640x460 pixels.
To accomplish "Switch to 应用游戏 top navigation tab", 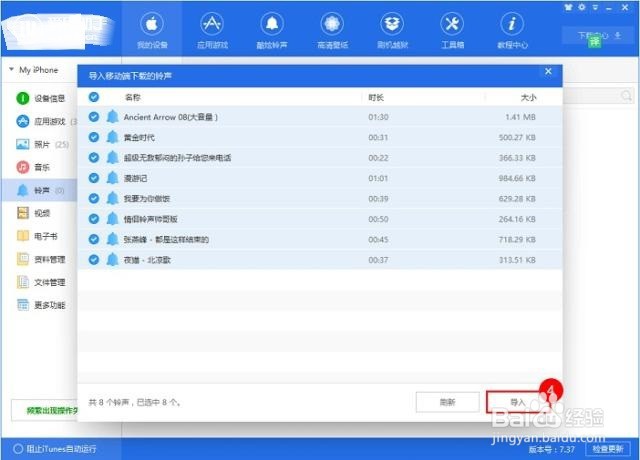I will tap(212, 30).
